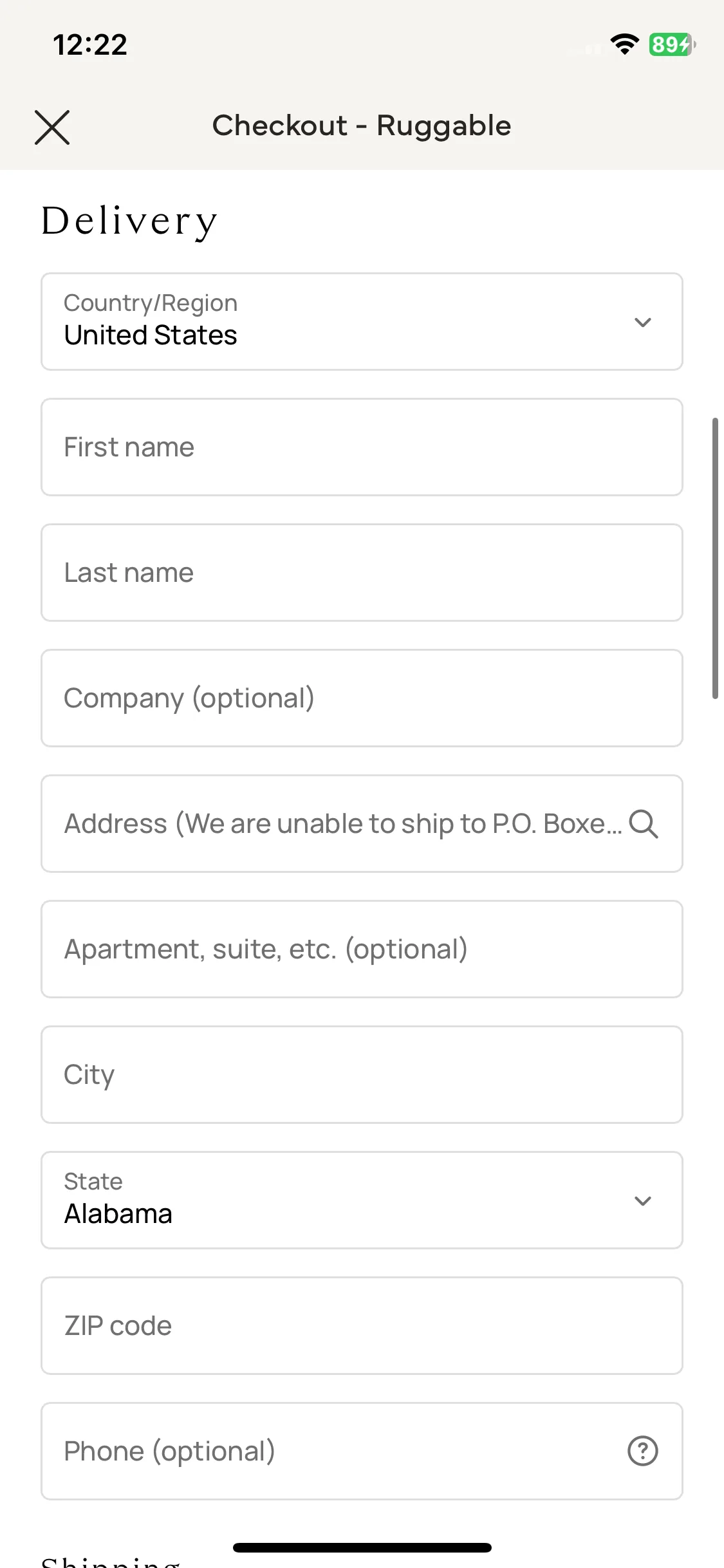This screenshot has width=724, height=1568.
Task: Select the Company (optional) field
Action: coord(362,698)
